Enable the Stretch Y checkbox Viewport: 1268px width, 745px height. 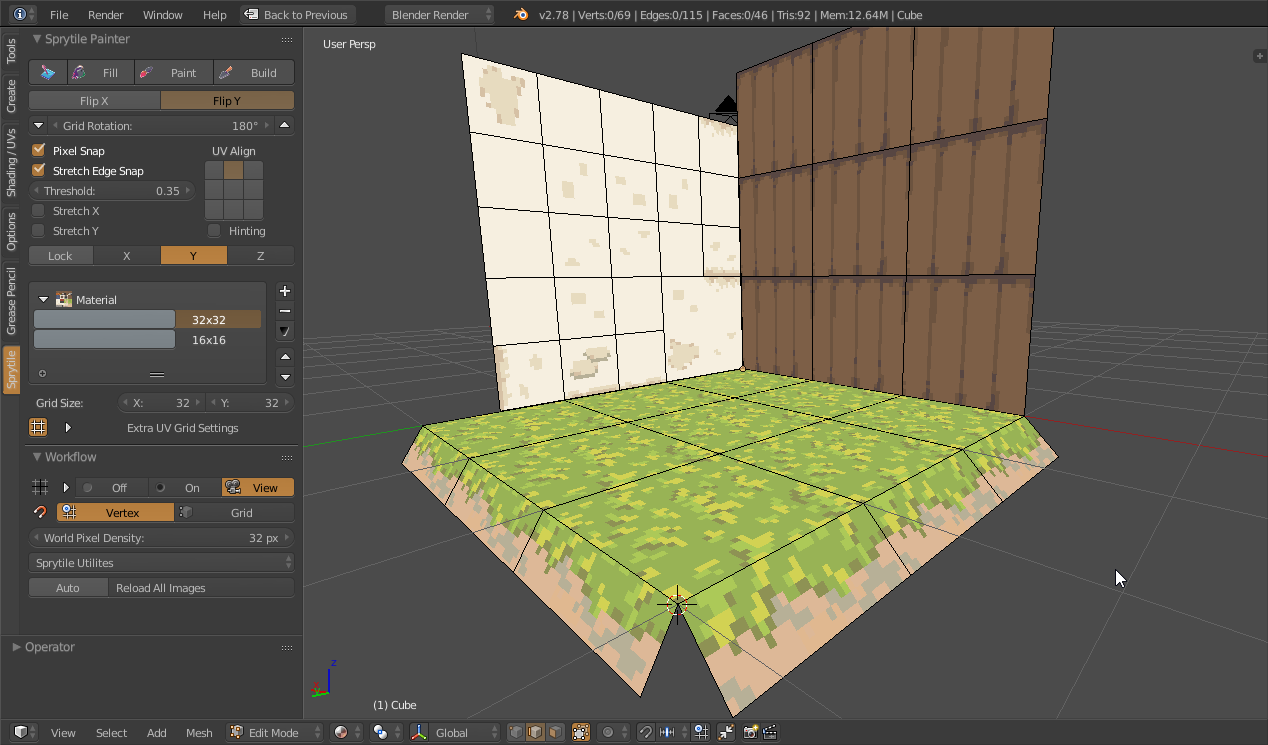39,230
